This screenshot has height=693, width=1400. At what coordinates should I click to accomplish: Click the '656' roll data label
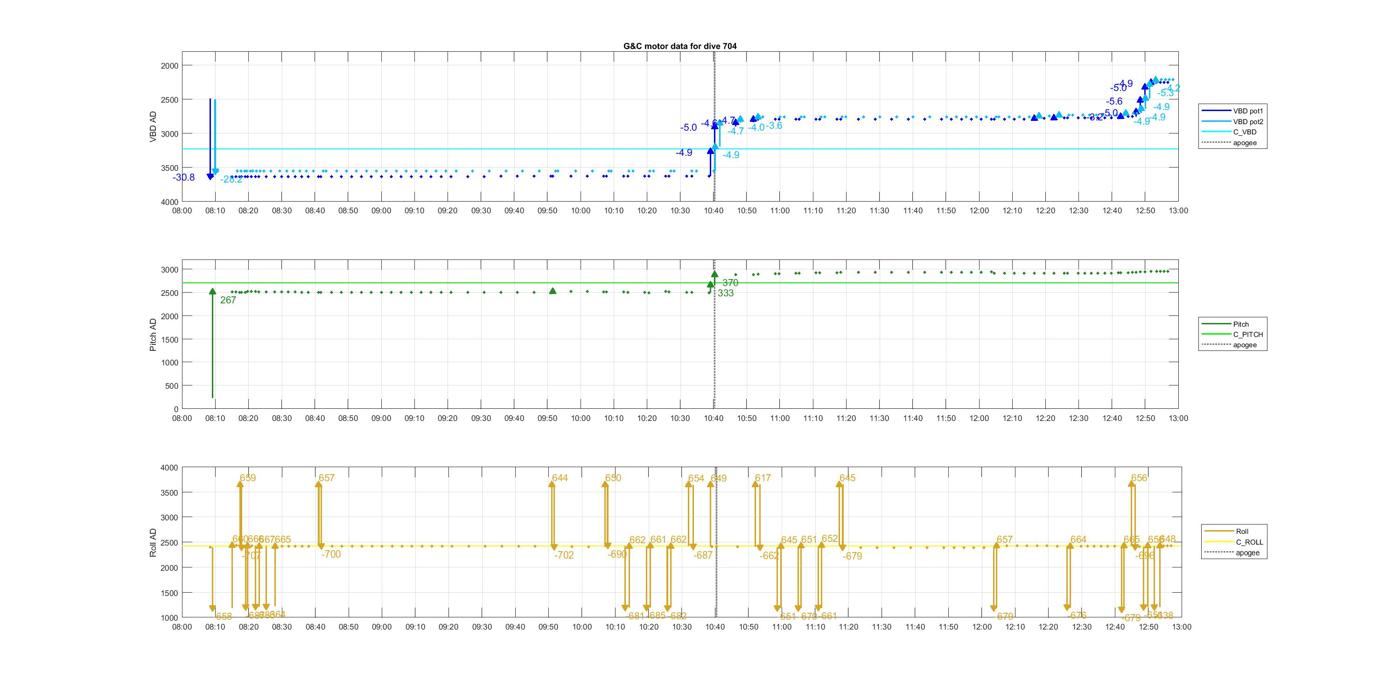coord(1139,478)
